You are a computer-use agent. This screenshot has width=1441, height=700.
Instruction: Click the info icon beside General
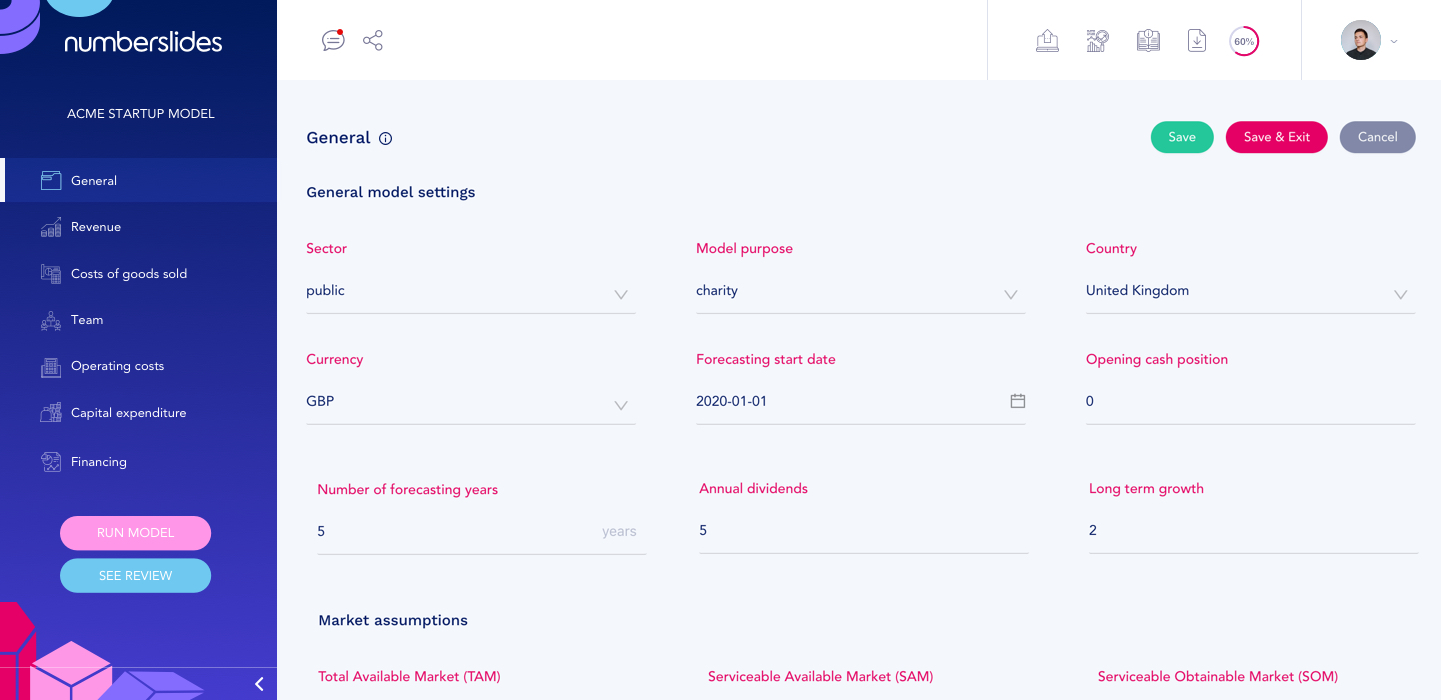tap(386, 139)
